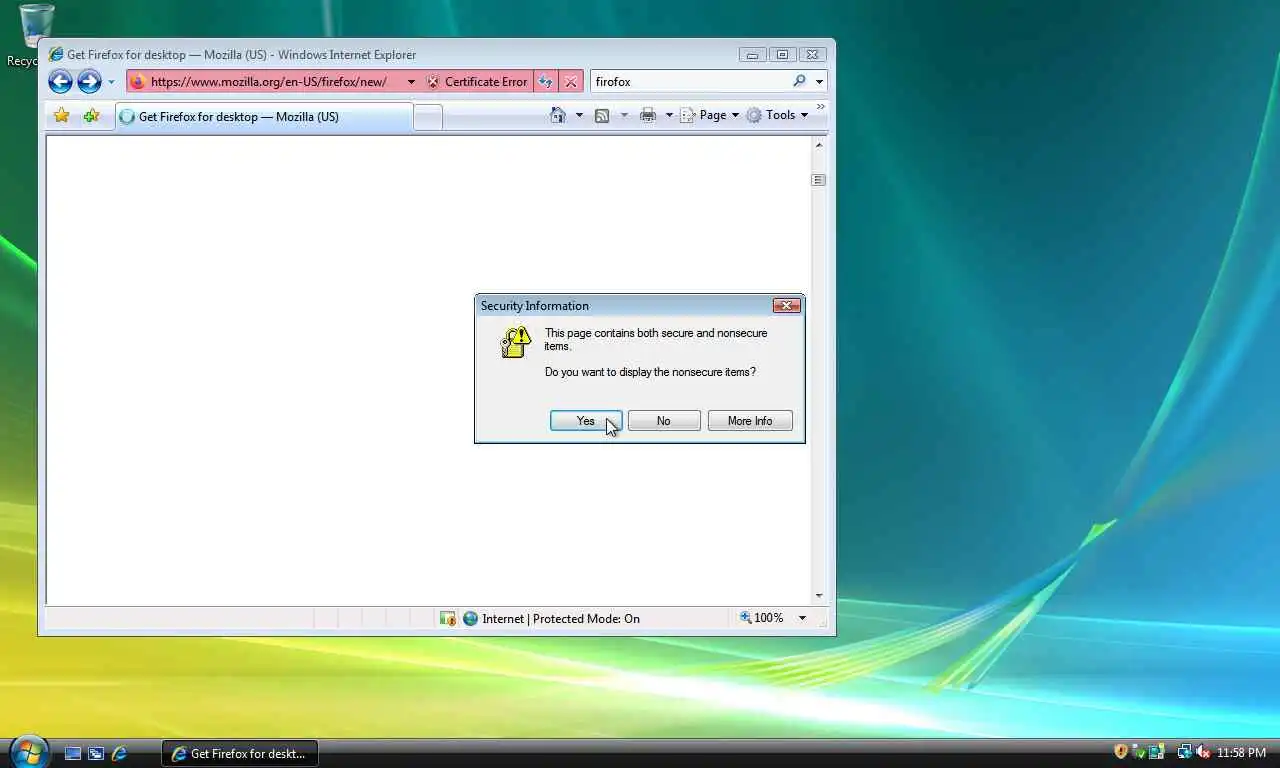This screenshot has height=768, width=1280.
Task: Click No in Security Information dialog
Action: click(x=664, y=421)
